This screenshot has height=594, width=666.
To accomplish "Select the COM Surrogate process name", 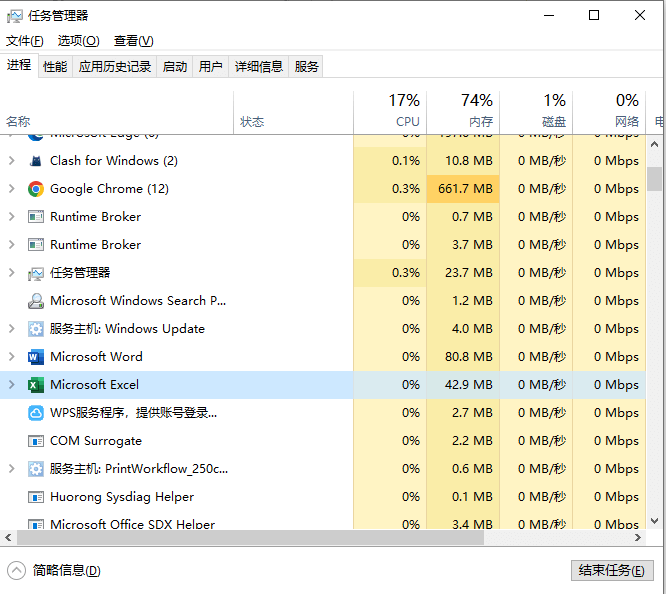I will click(x=96, y=441).
